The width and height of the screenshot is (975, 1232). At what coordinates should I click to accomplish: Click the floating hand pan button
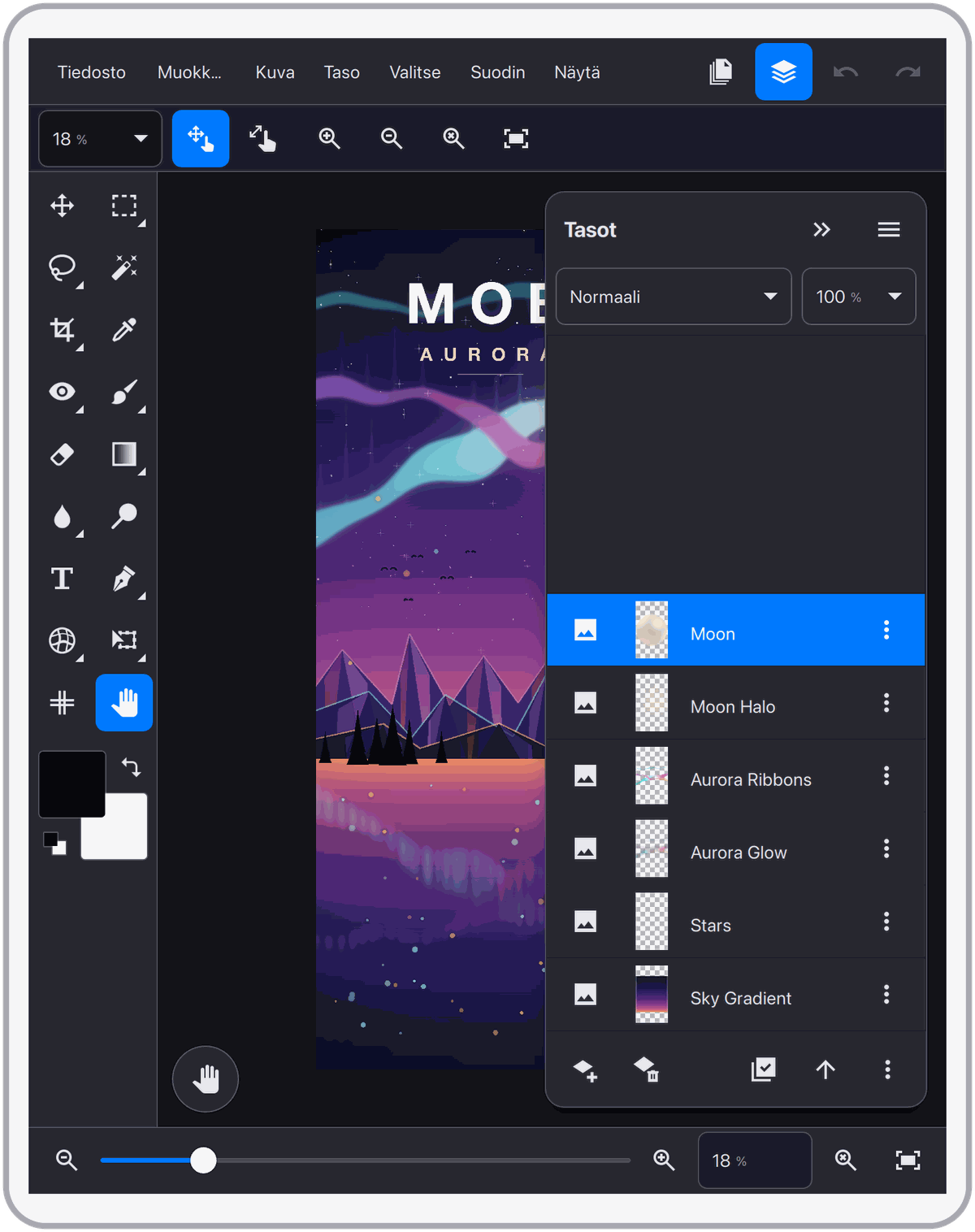(206, 1079)
